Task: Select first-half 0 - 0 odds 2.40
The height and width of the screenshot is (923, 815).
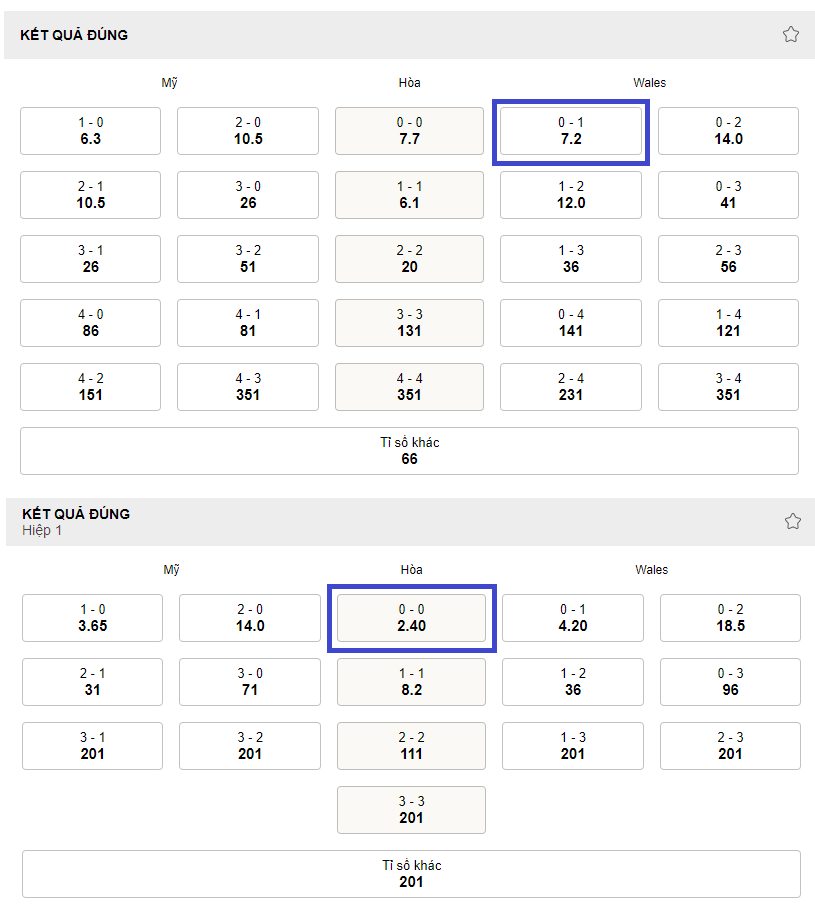Action: (x=411, y=618)
